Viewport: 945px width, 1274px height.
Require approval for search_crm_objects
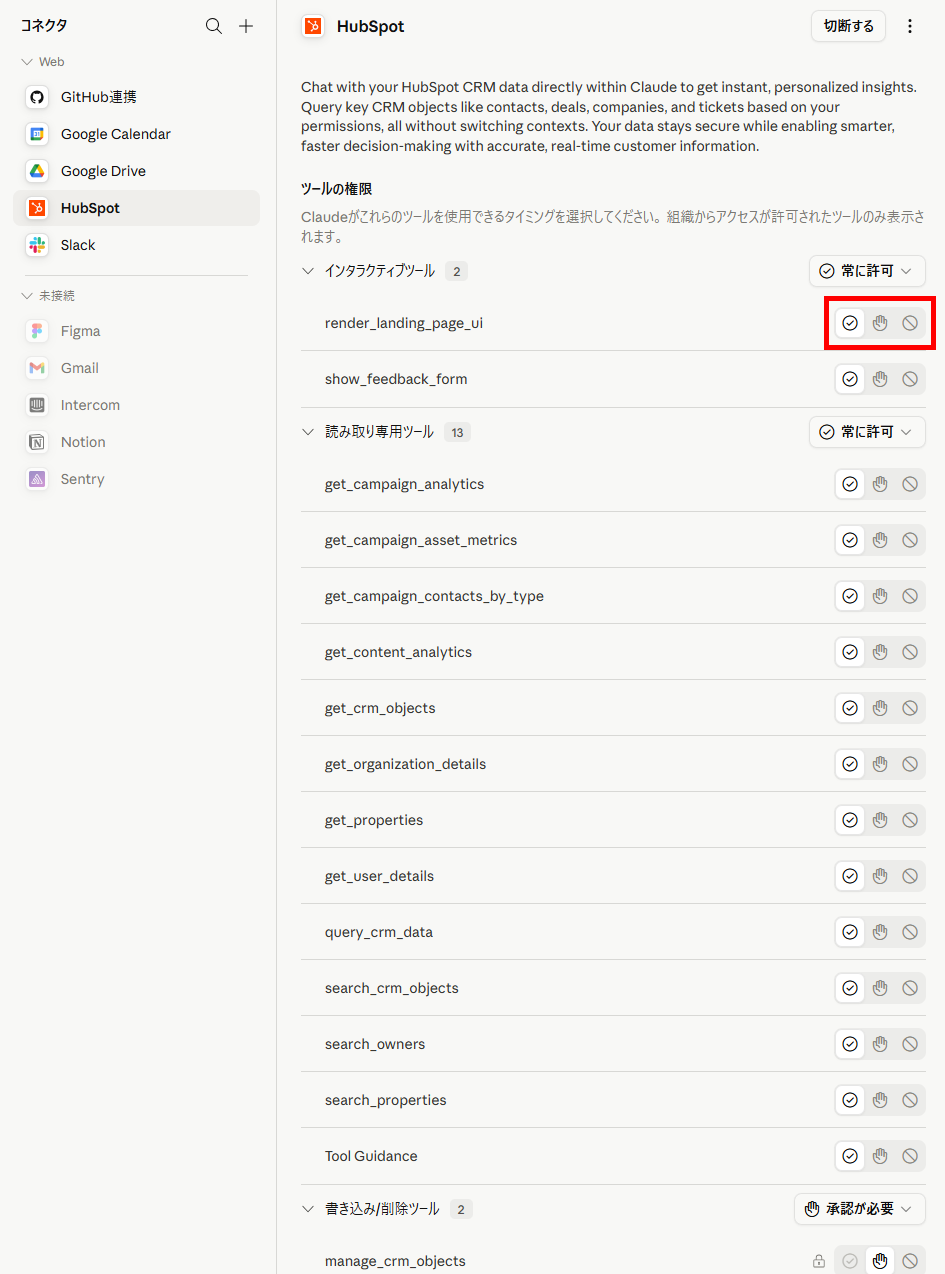click(880, 988)
